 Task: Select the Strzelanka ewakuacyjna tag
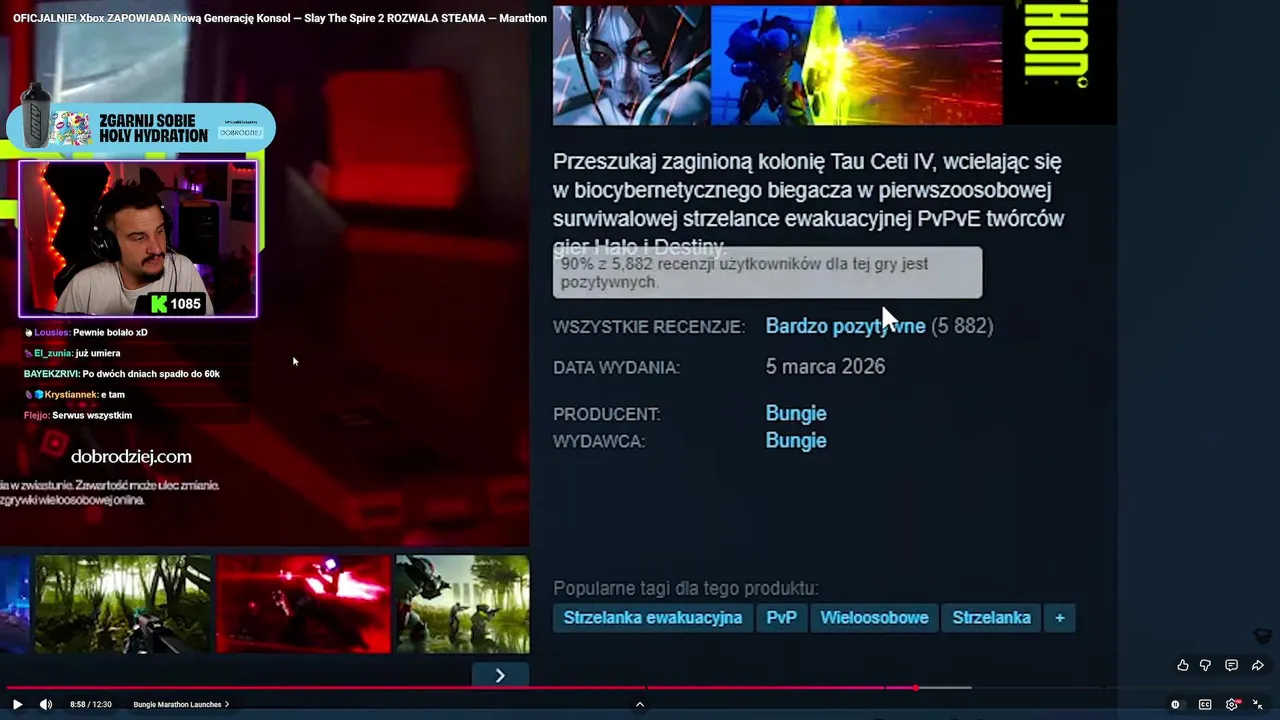coord(652,617)
